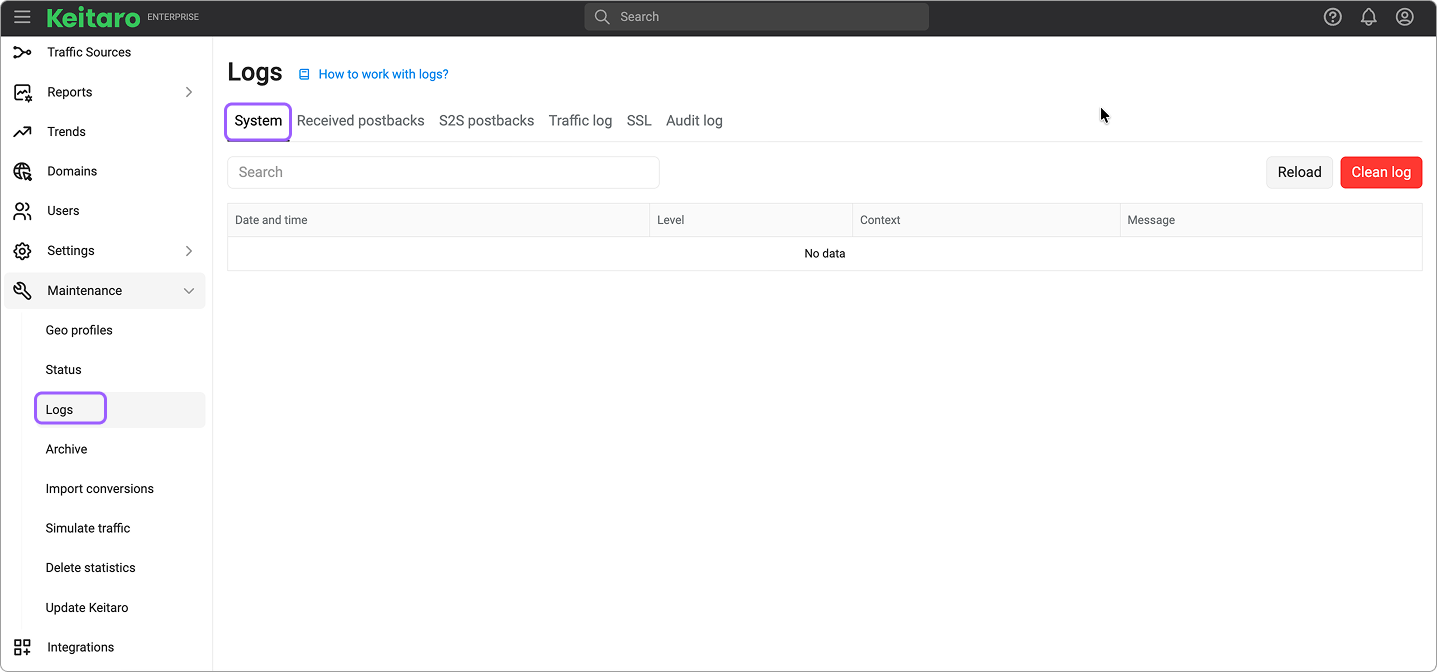Click the help question mark icon

point(1332,17)
